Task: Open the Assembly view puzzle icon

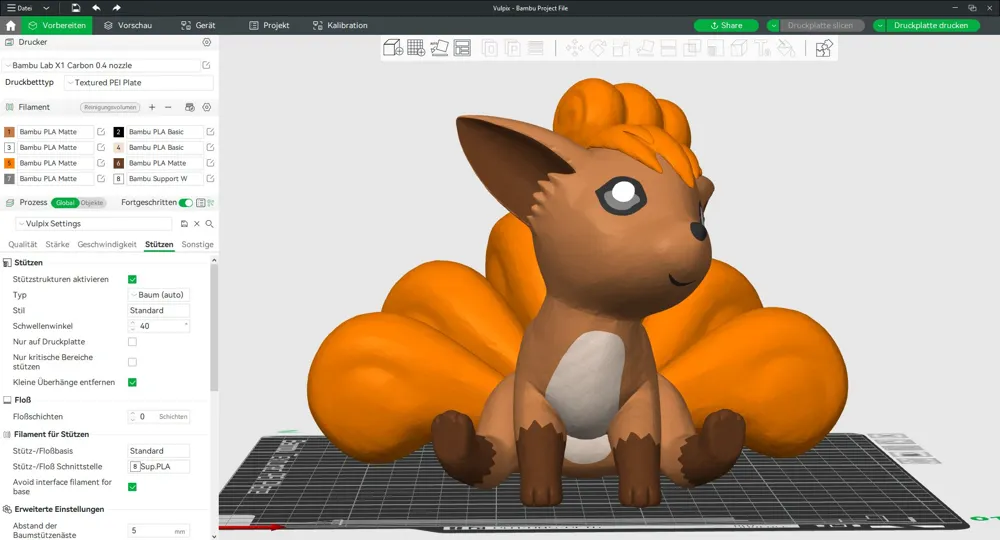Action: (824, 48)
